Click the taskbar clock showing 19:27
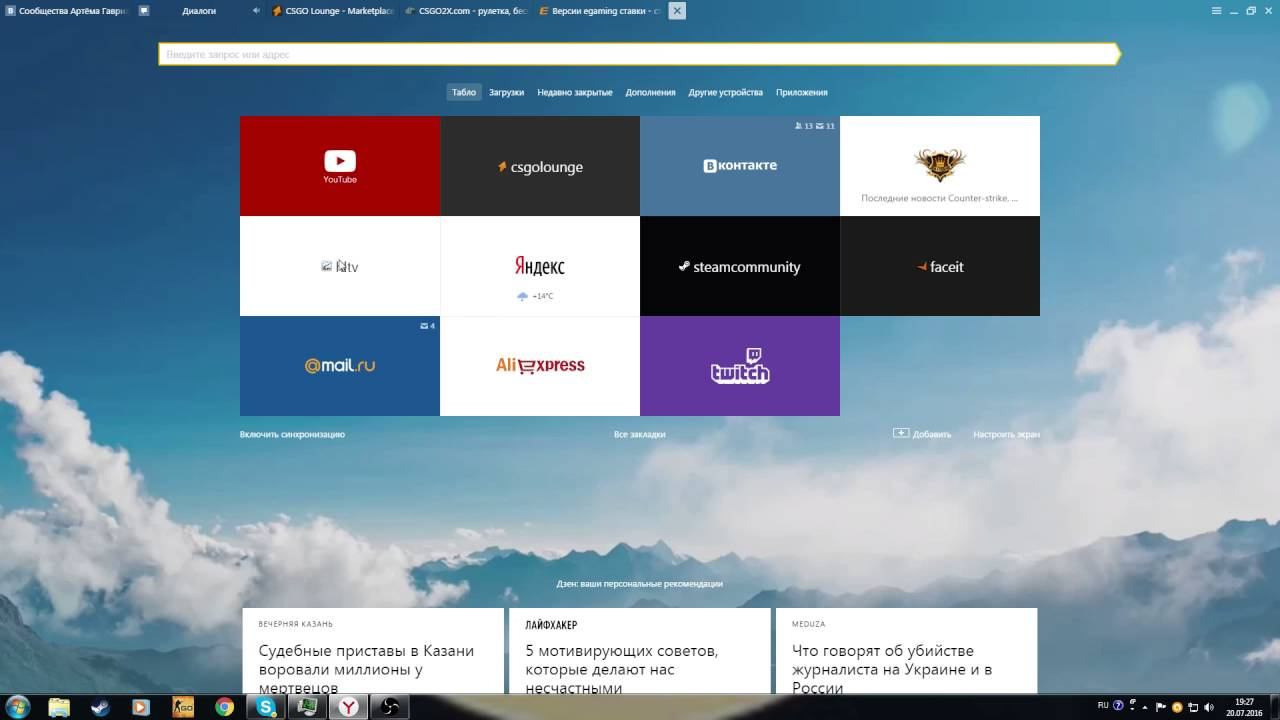 click(x=1245, y=707)
